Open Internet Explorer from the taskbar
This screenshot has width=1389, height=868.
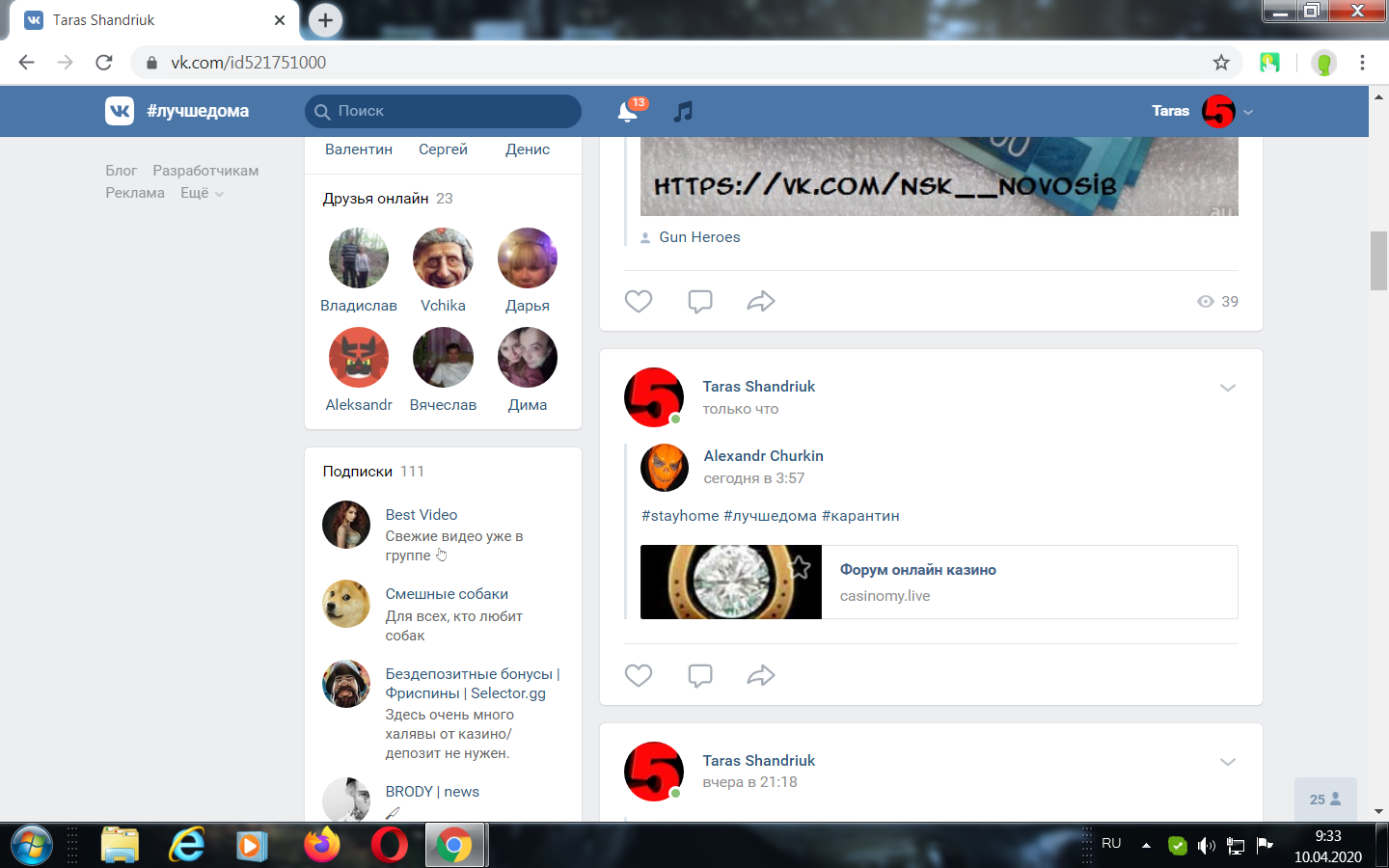pyautogui.click(x=187, y=846)
